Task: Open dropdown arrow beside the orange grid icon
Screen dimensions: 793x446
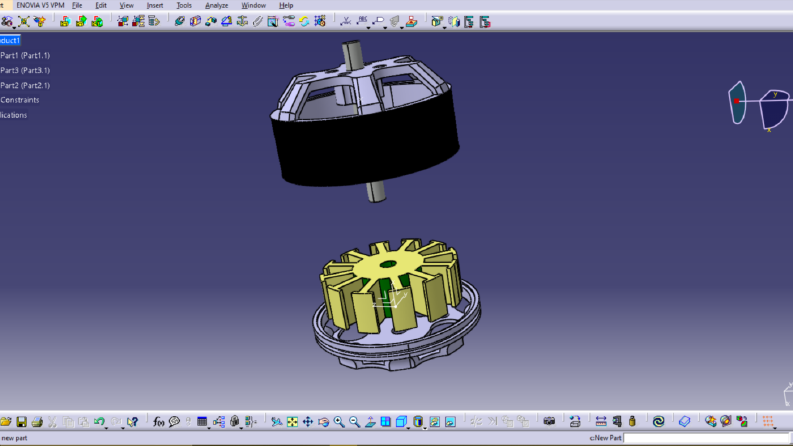Action: [x=775, y=428]
